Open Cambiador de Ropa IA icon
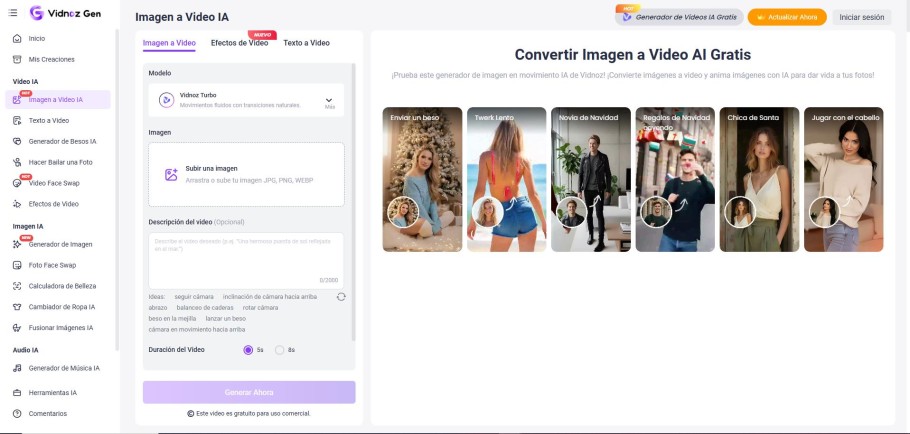Image resolution: width=910 pixels, height=434 pixels. (17, 307)
